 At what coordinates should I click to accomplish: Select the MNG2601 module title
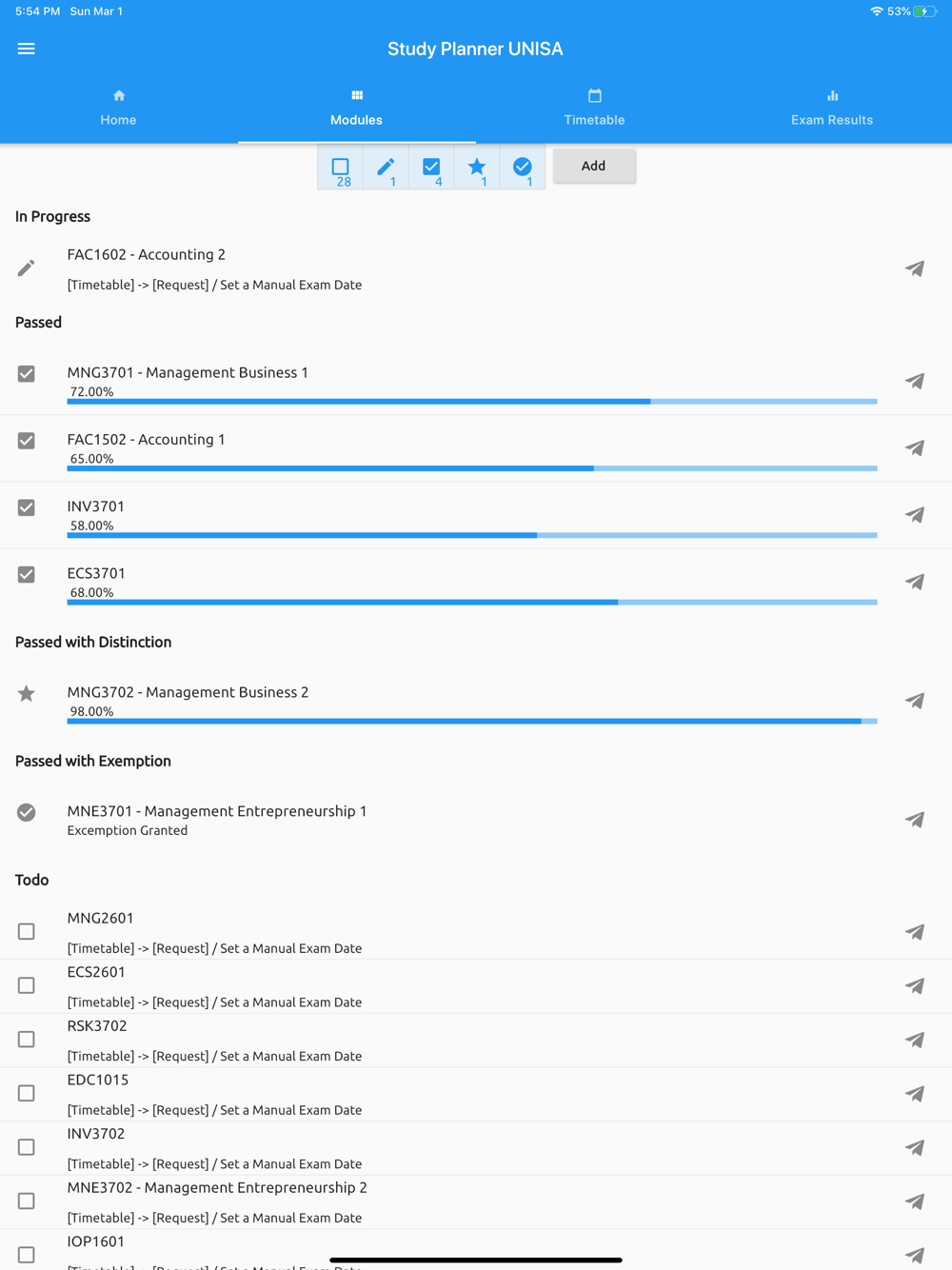point(101,918)
